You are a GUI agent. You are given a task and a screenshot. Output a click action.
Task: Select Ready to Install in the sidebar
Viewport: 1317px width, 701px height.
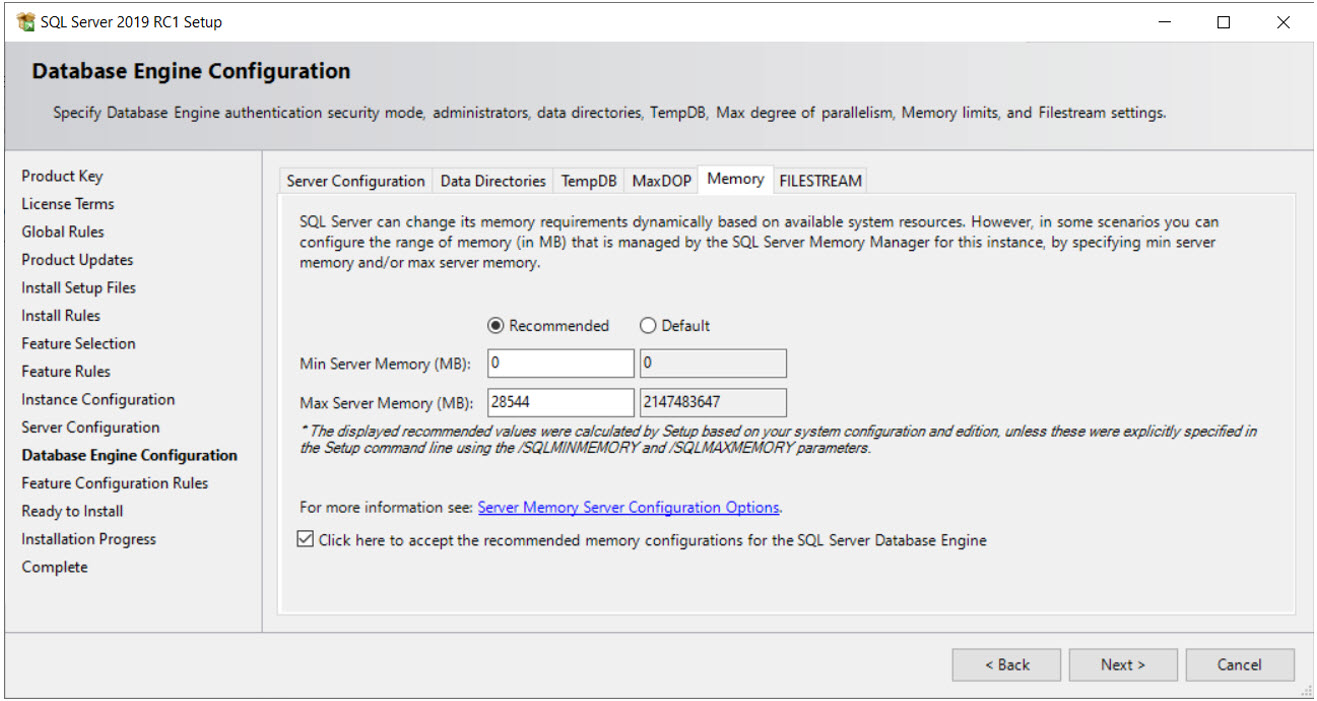point(72,510)
